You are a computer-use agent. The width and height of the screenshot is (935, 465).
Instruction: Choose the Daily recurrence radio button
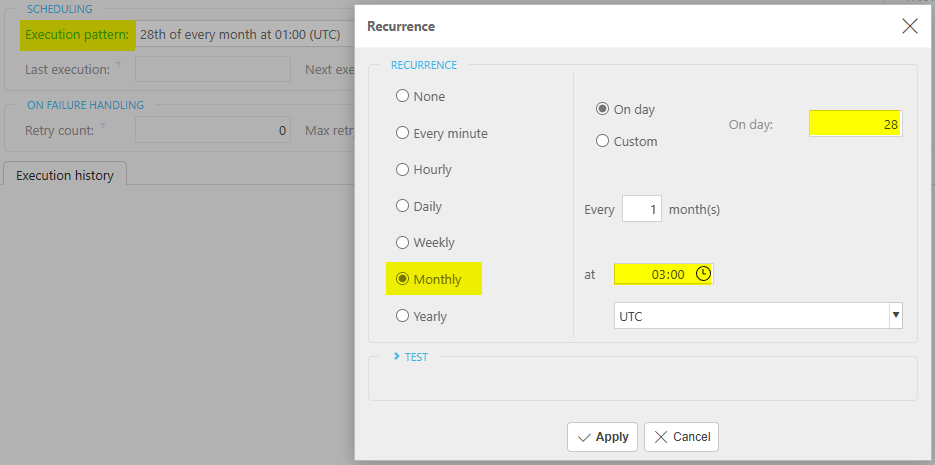403,206
